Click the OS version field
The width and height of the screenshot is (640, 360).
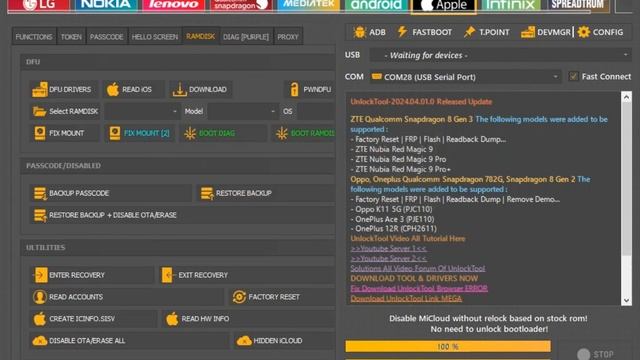click(316, 111)
